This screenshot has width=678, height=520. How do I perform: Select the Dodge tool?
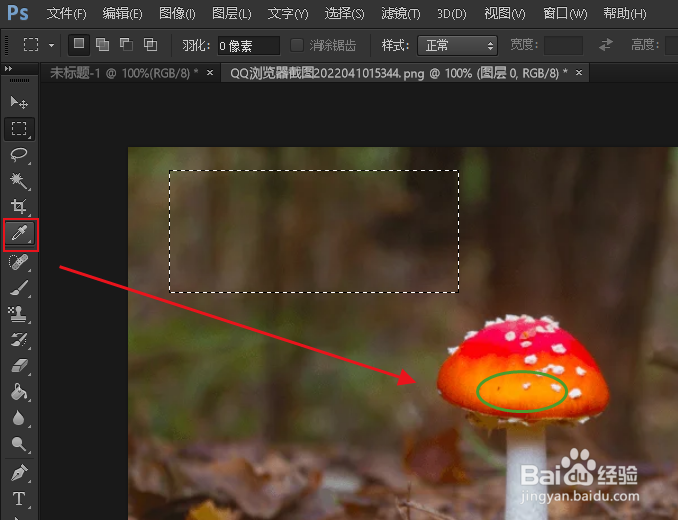(19, 444)
